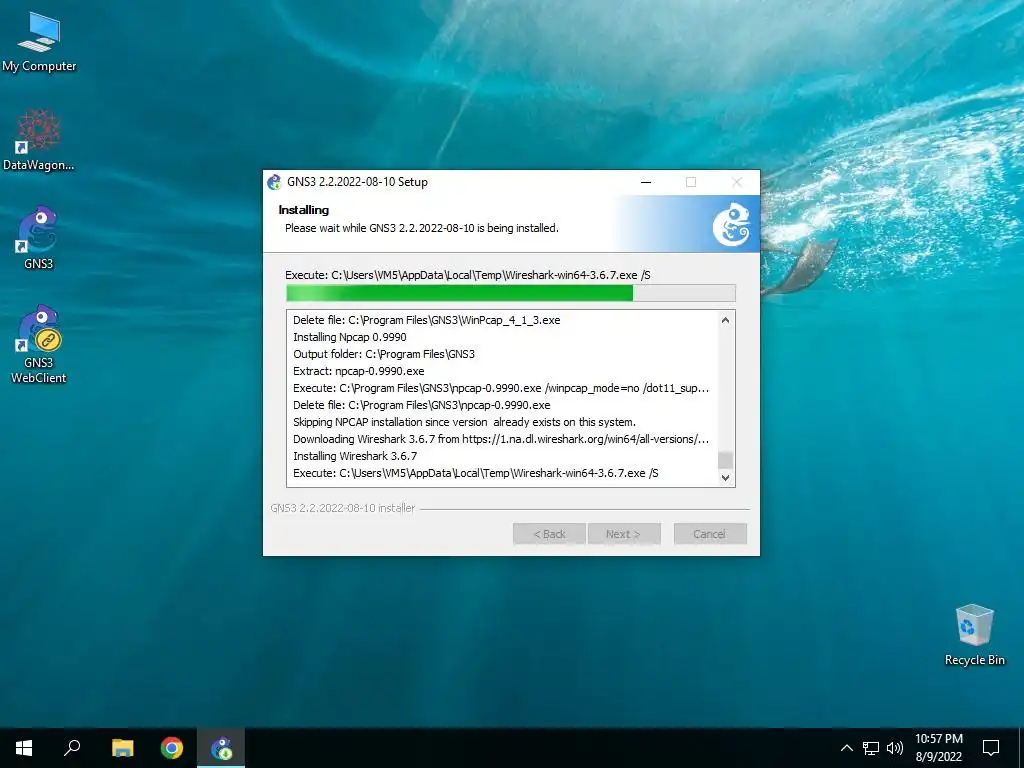The height and width of the screenshot is (768, 1024).
Task: Open the Windows Start menu
Action: click(x=24, y=748)
